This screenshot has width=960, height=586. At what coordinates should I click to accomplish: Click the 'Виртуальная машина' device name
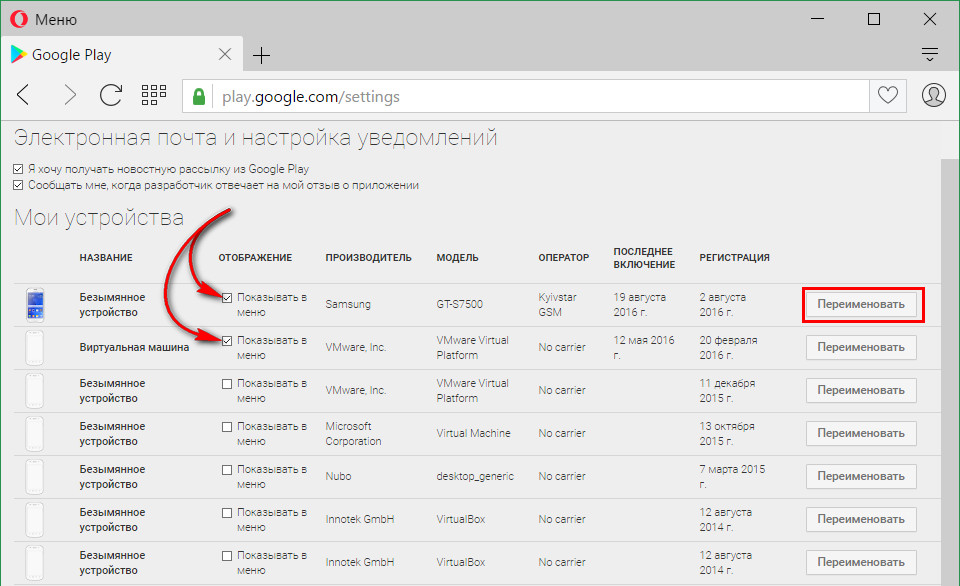tap(134, 347)
